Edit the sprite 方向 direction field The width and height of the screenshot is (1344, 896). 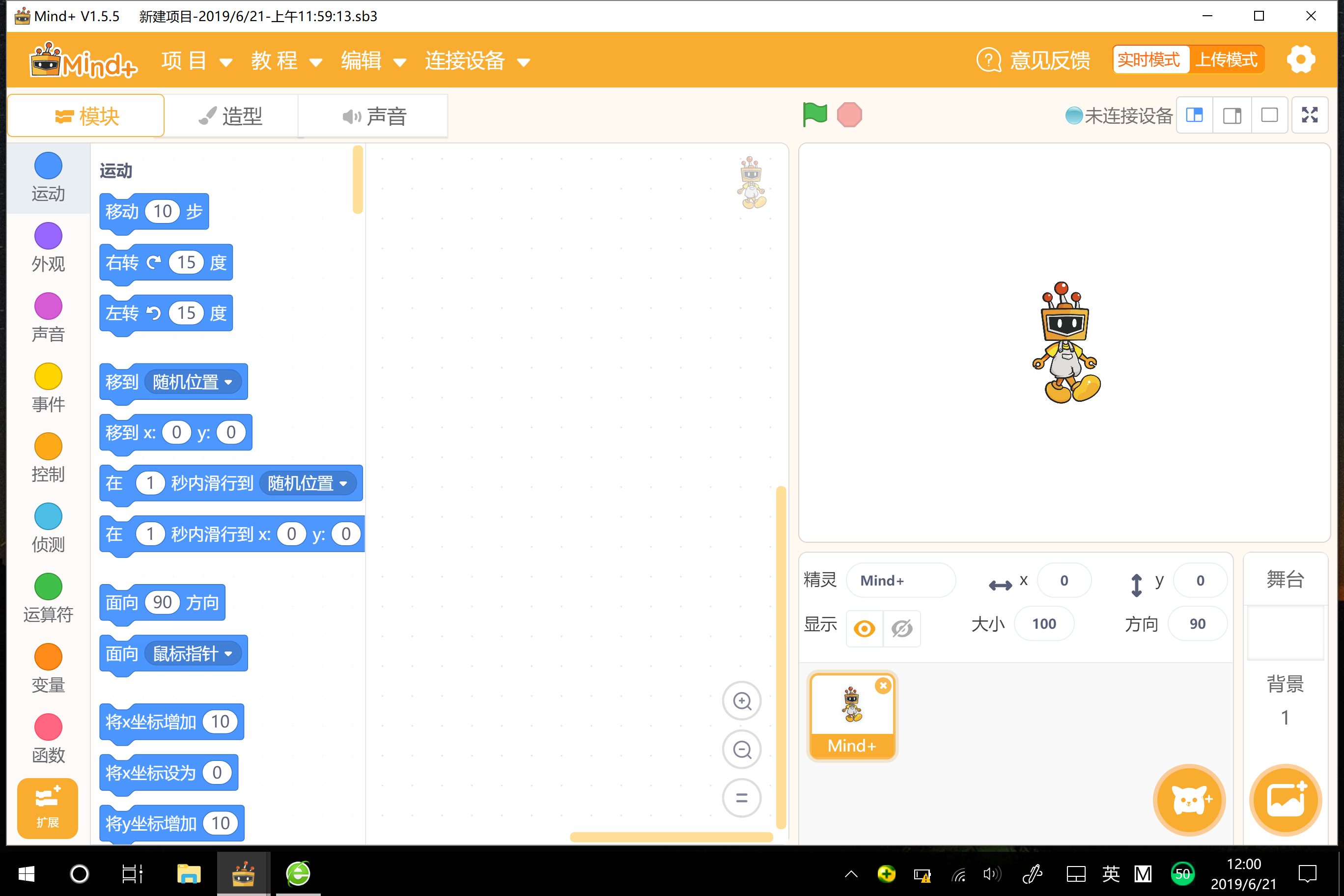pyautogui.click(x=1198, y=624)
